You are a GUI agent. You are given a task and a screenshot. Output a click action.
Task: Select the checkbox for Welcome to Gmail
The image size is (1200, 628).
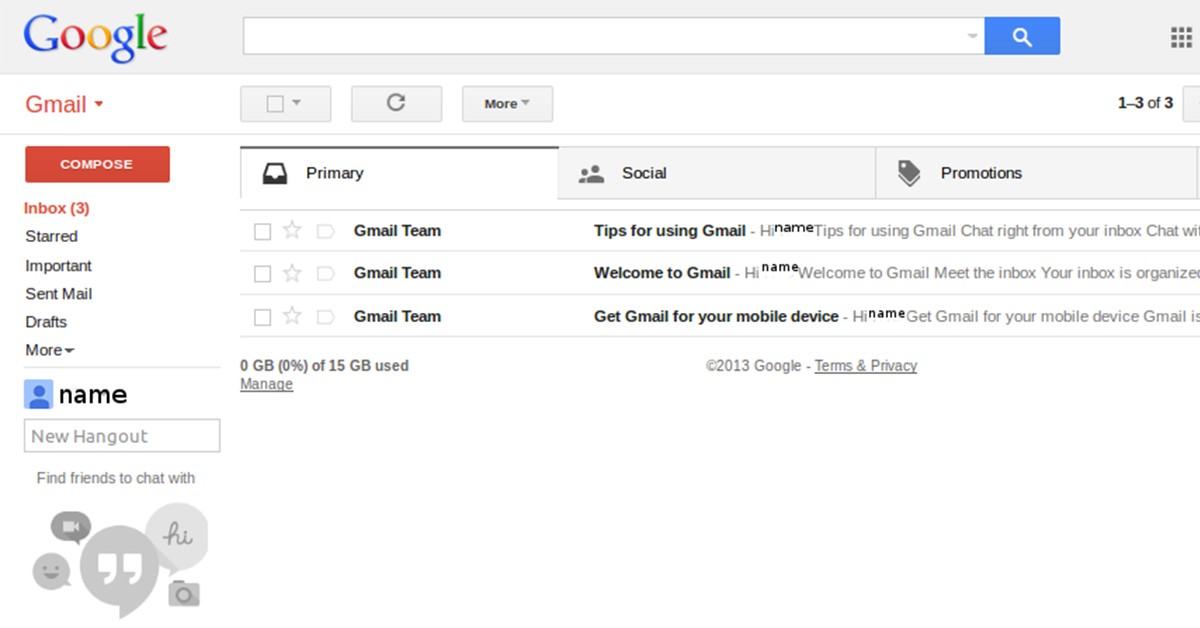pos(262,274)
